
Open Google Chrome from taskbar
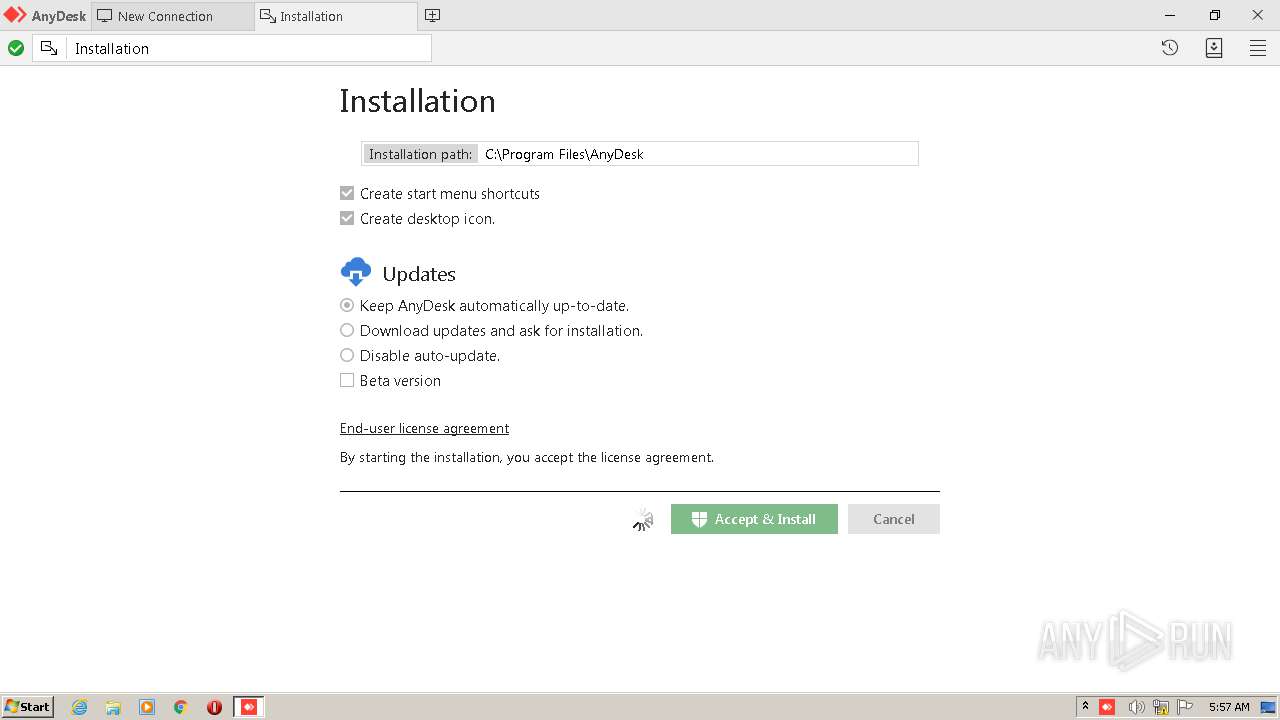181,707
